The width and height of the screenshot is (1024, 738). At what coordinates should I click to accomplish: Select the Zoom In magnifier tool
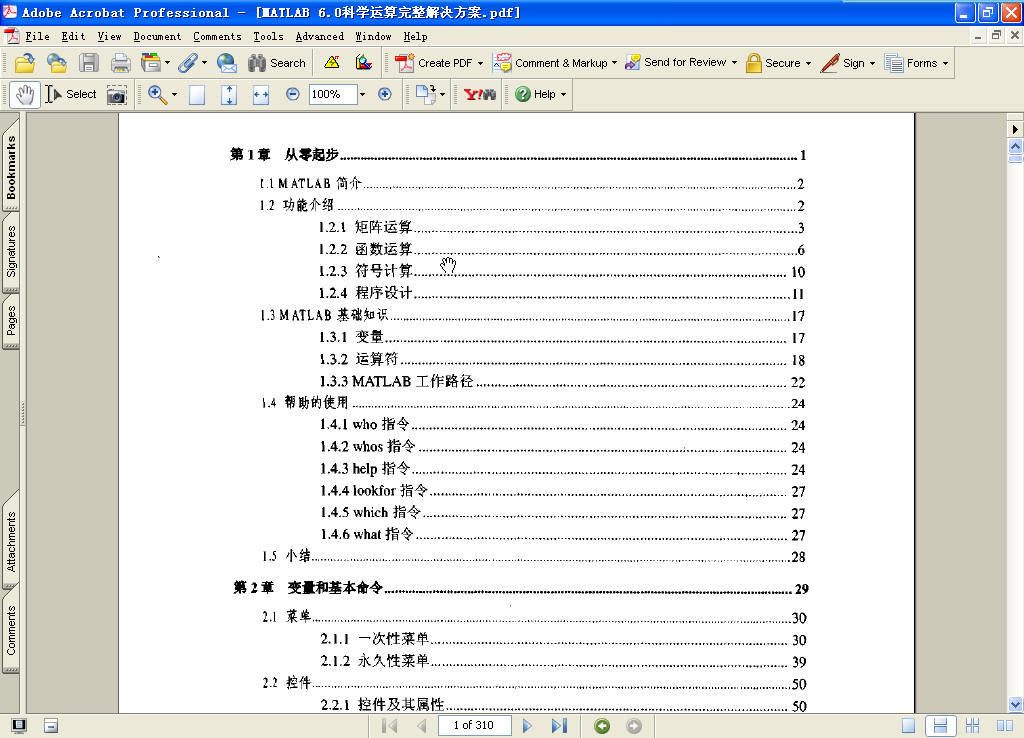coord(157,95)
